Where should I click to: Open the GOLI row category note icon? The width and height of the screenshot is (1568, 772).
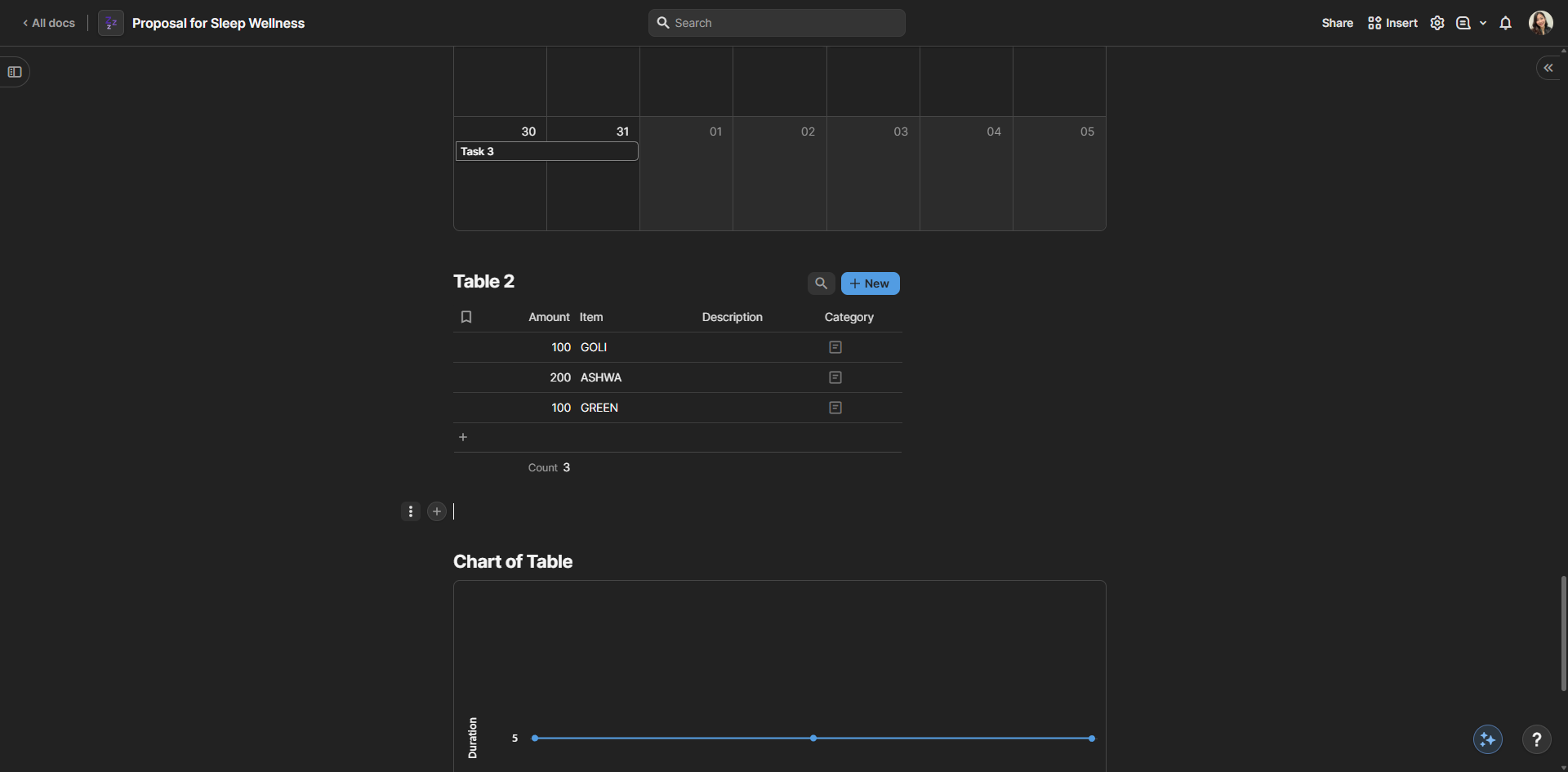pyautogui.click(x=835, y=347)
